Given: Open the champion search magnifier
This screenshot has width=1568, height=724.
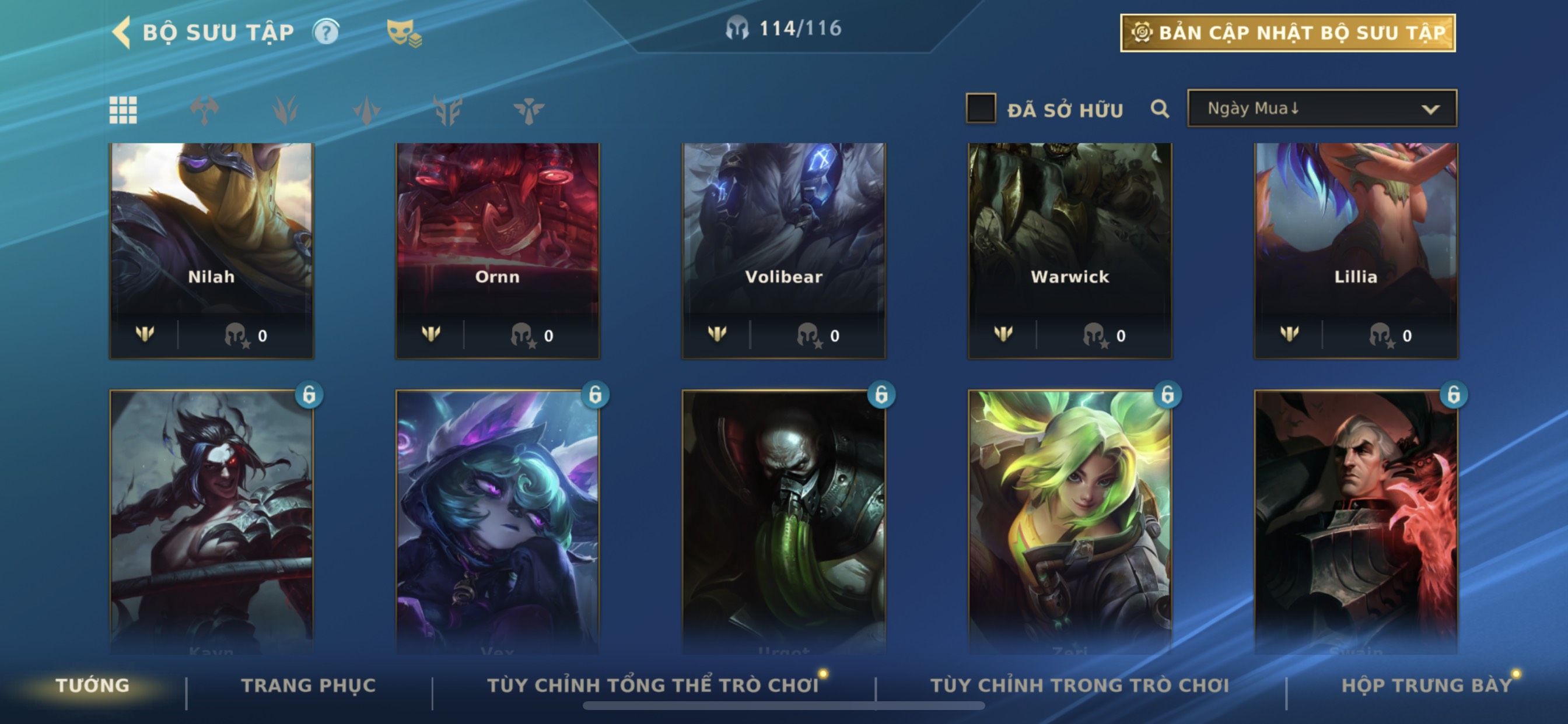Looking at the screenshot, I should (x=1160, y=110).
